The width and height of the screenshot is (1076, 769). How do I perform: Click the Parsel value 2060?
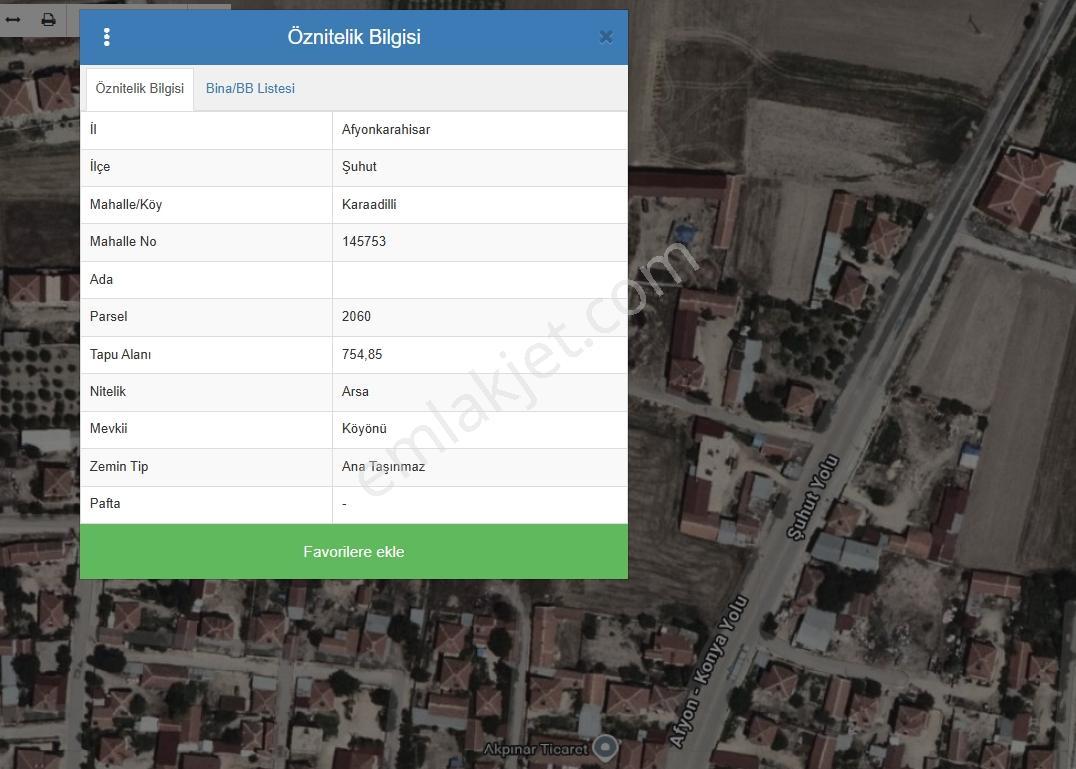click(356, 316)
